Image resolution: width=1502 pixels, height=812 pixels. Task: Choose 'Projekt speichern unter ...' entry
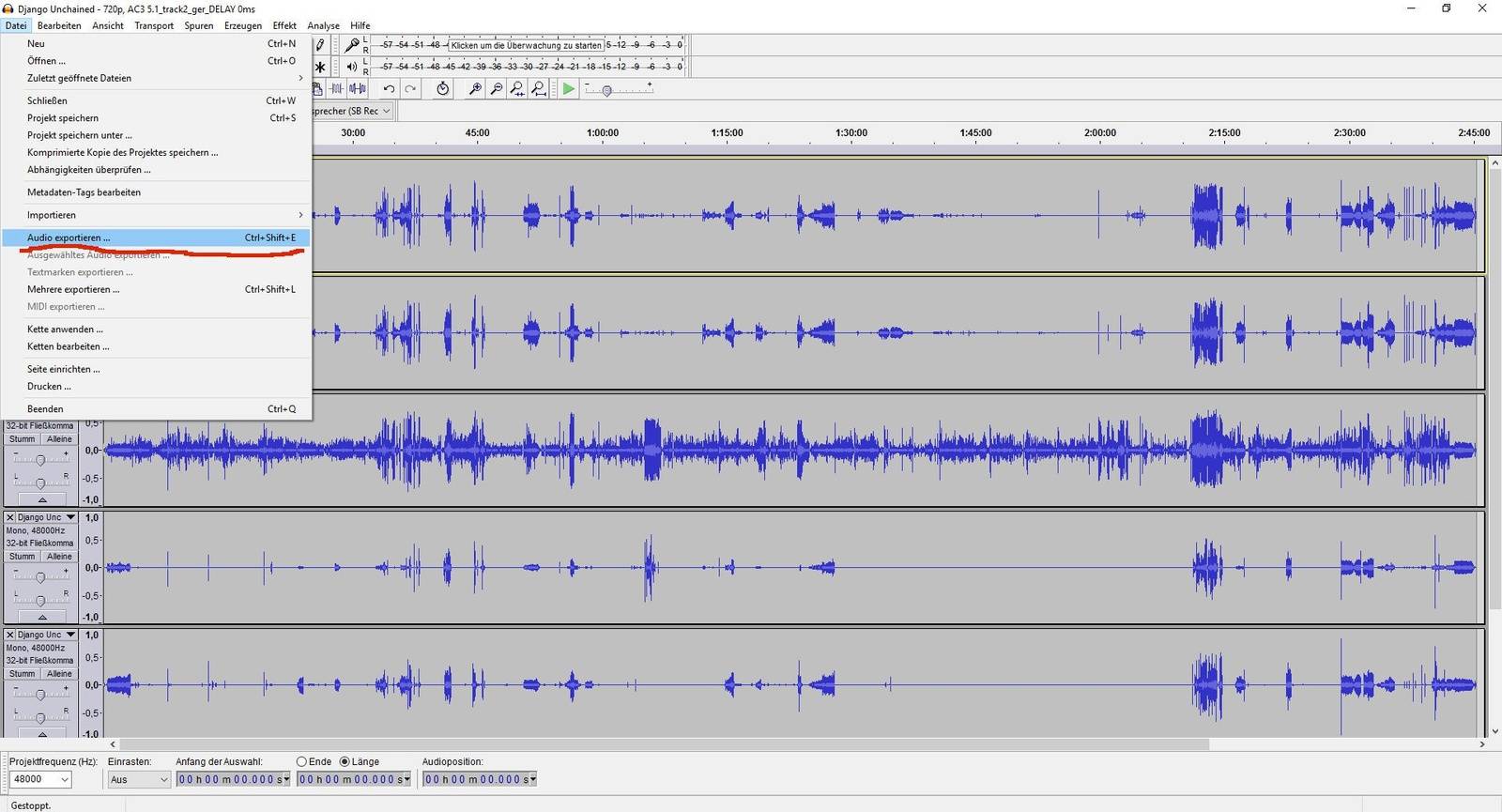click(x=156, y=135)
